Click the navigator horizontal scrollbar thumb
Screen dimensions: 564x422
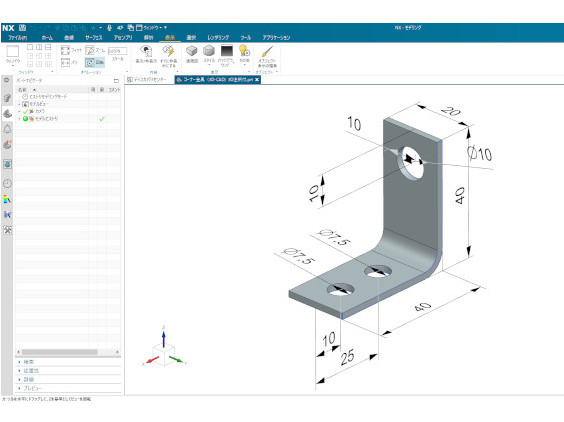(x=59, y=352)
